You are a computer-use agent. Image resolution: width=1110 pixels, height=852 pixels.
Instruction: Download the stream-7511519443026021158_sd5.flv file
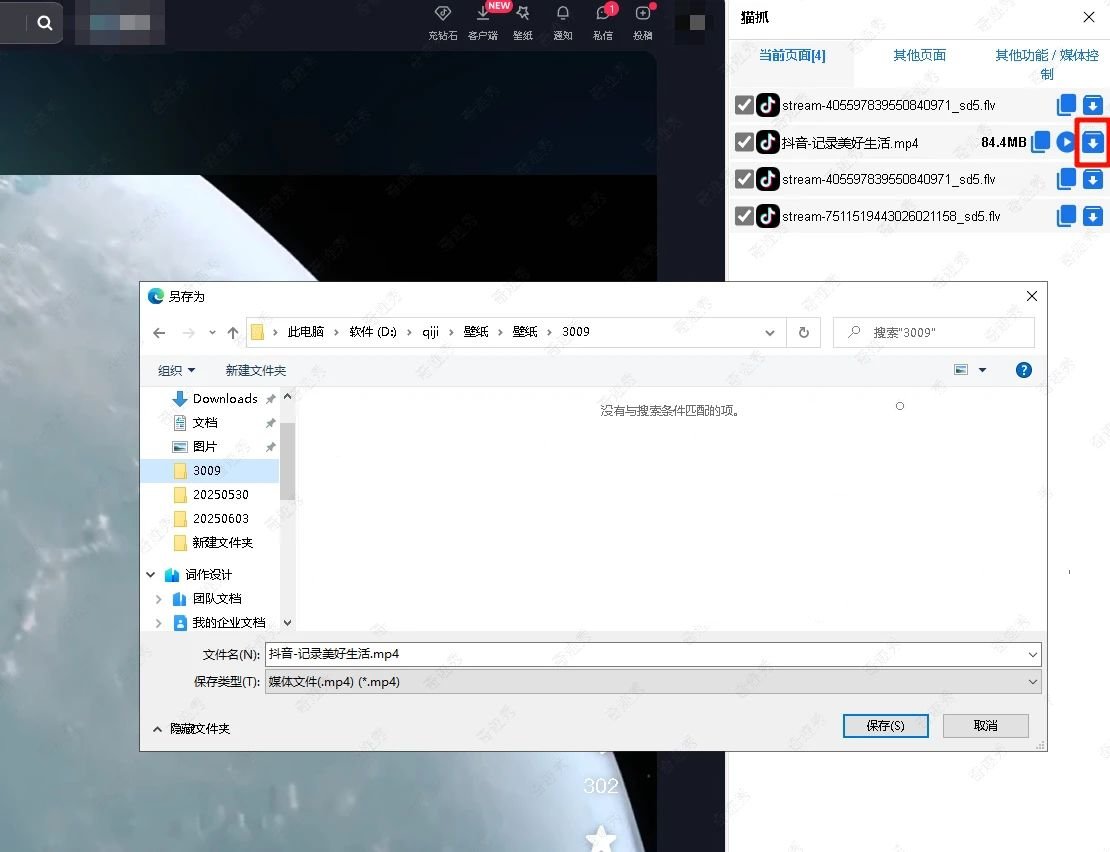[1093, 216]
